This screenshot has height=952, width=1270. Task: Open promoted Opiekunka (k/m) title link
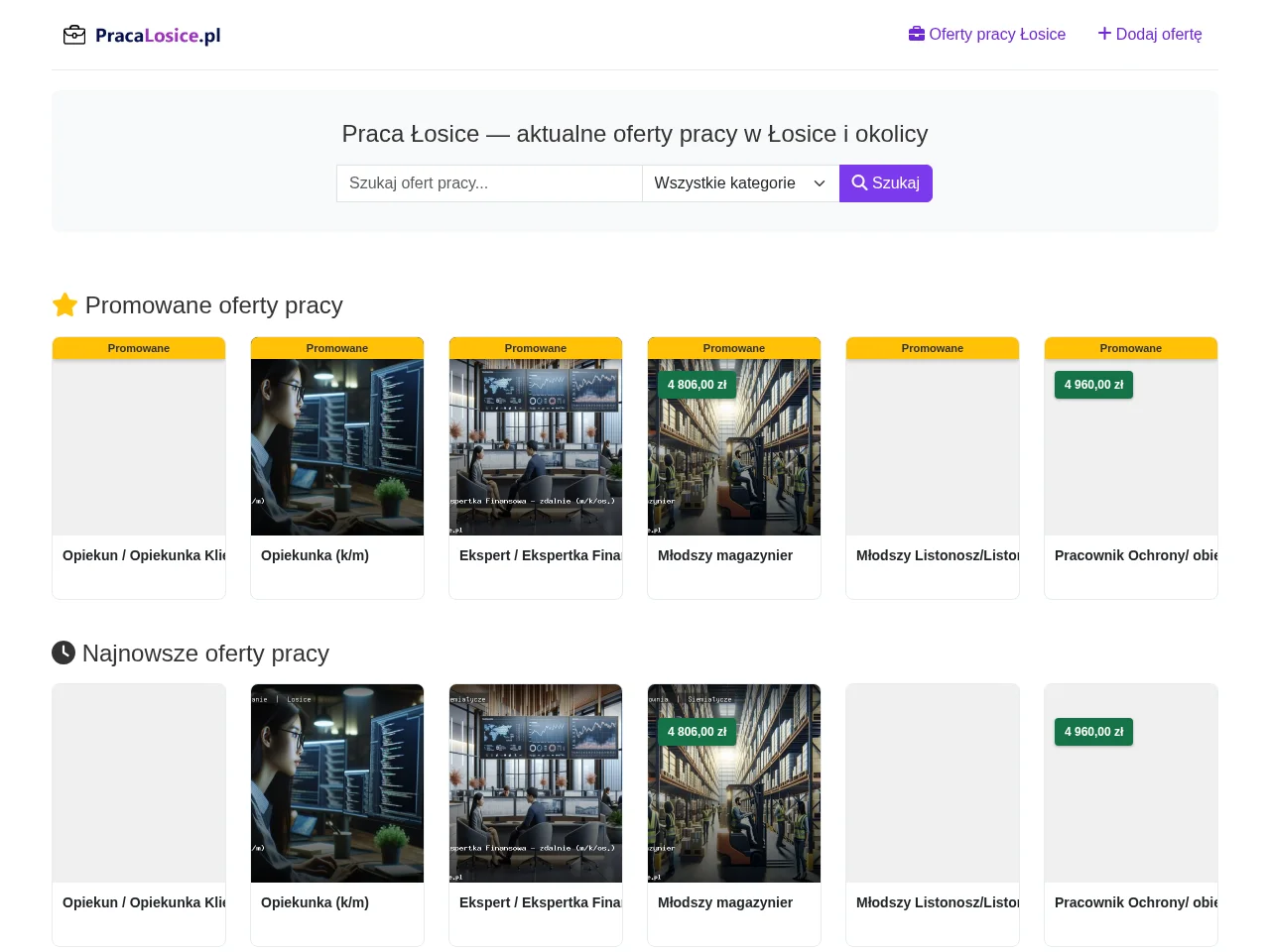pyautogui.click(x=315, y=555)
